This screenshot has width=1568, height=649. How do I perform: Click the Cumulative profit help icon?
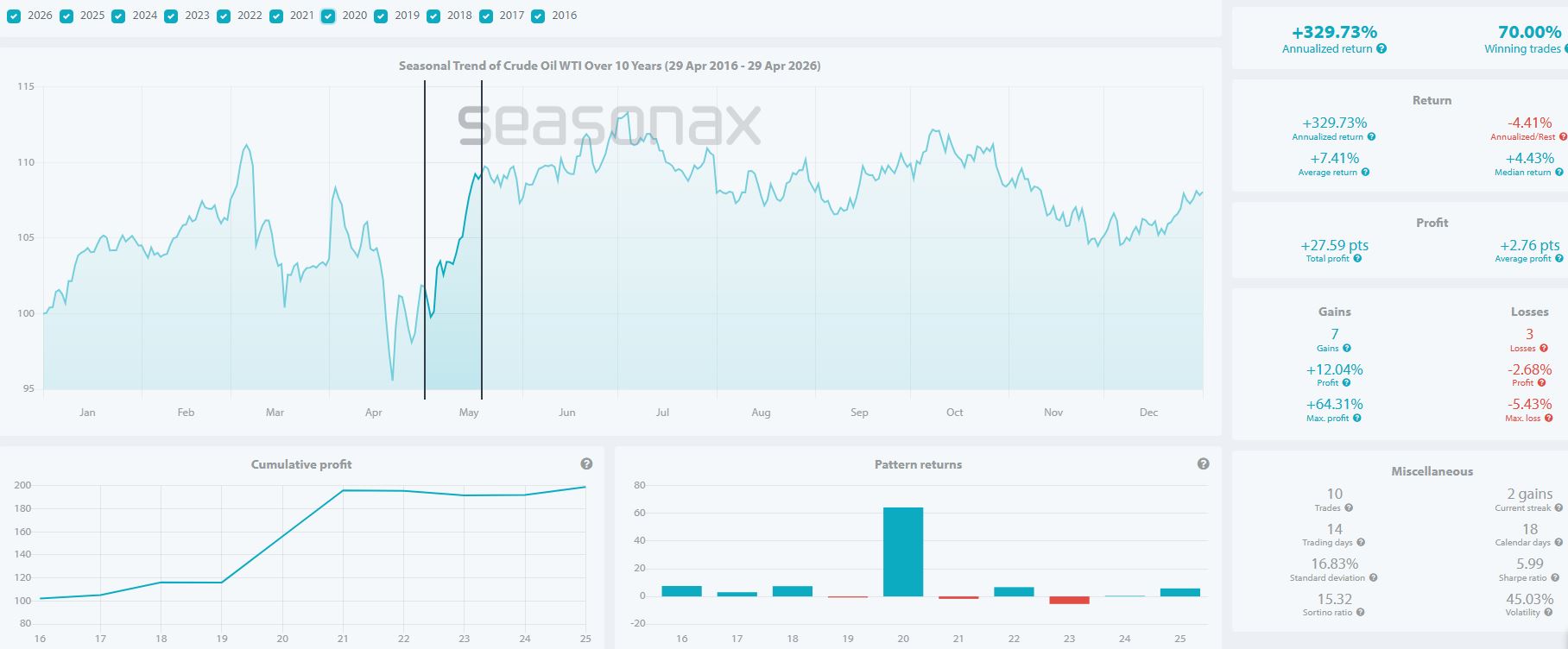click(586, 464)
